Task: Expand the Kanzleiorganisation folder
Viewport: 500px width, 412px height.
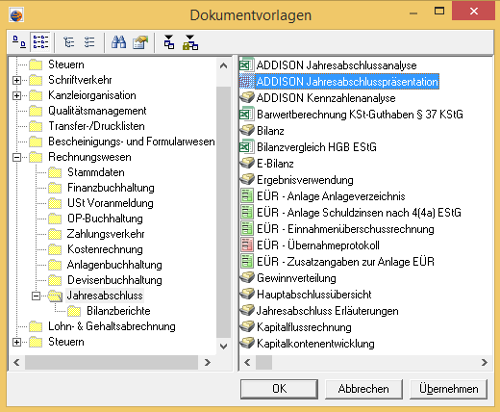Action: (x=16, y=95)
